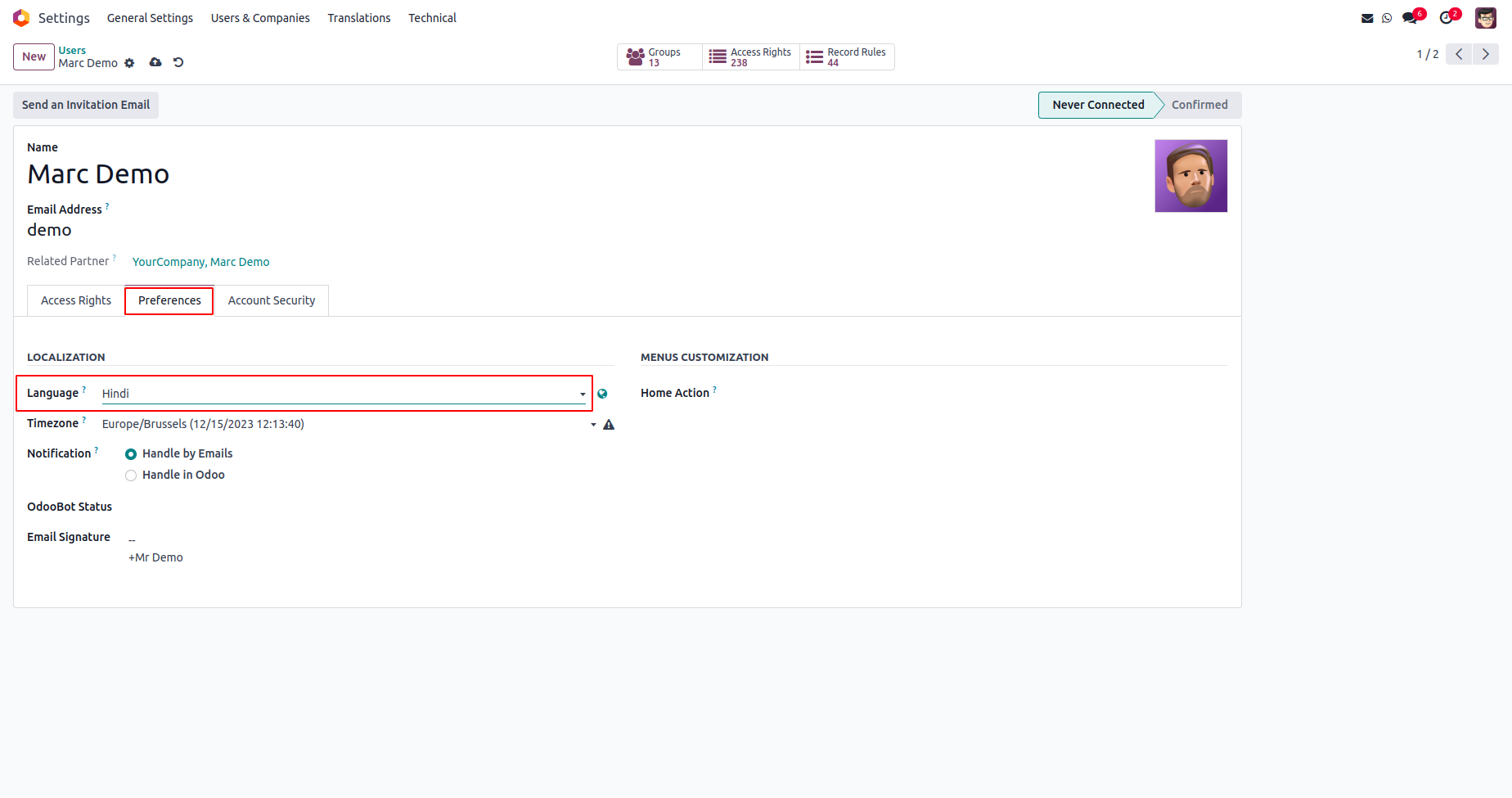Click the Notification help question mark
This screenshot has height=798, width=1512.
tap(97, 450)
